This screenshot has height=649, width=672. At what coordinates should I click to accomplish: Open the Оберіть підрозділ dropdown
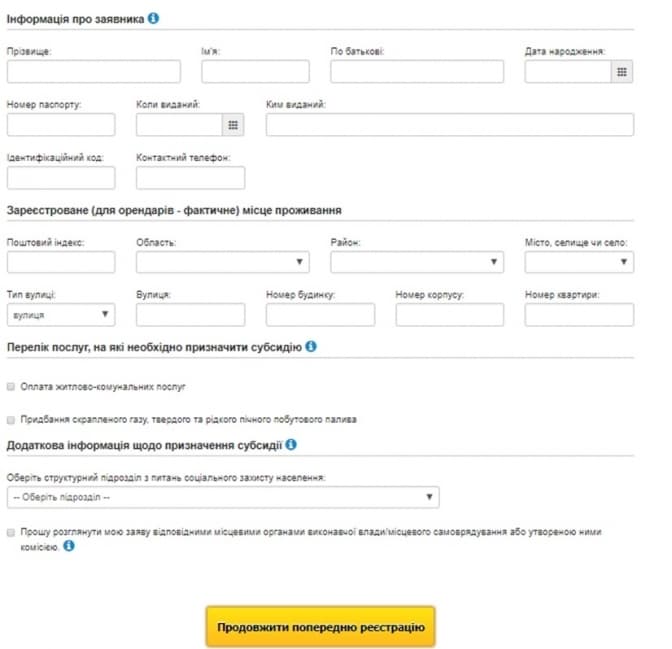[222, 497]
